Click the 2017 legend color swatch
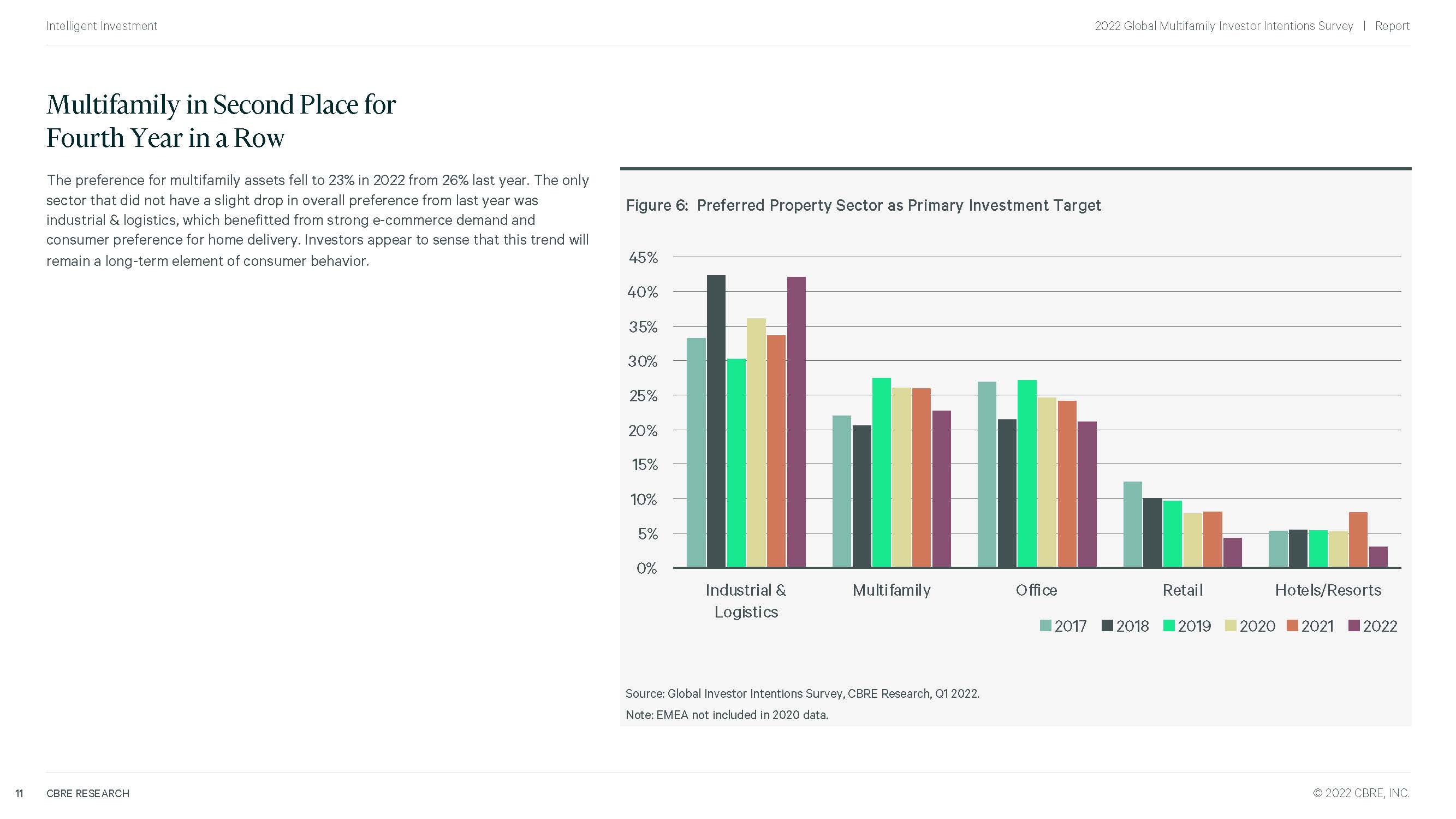Image resolution: width=1456 pixels, height=819 pixels. pyautogui.click(x=1045, y=626)
